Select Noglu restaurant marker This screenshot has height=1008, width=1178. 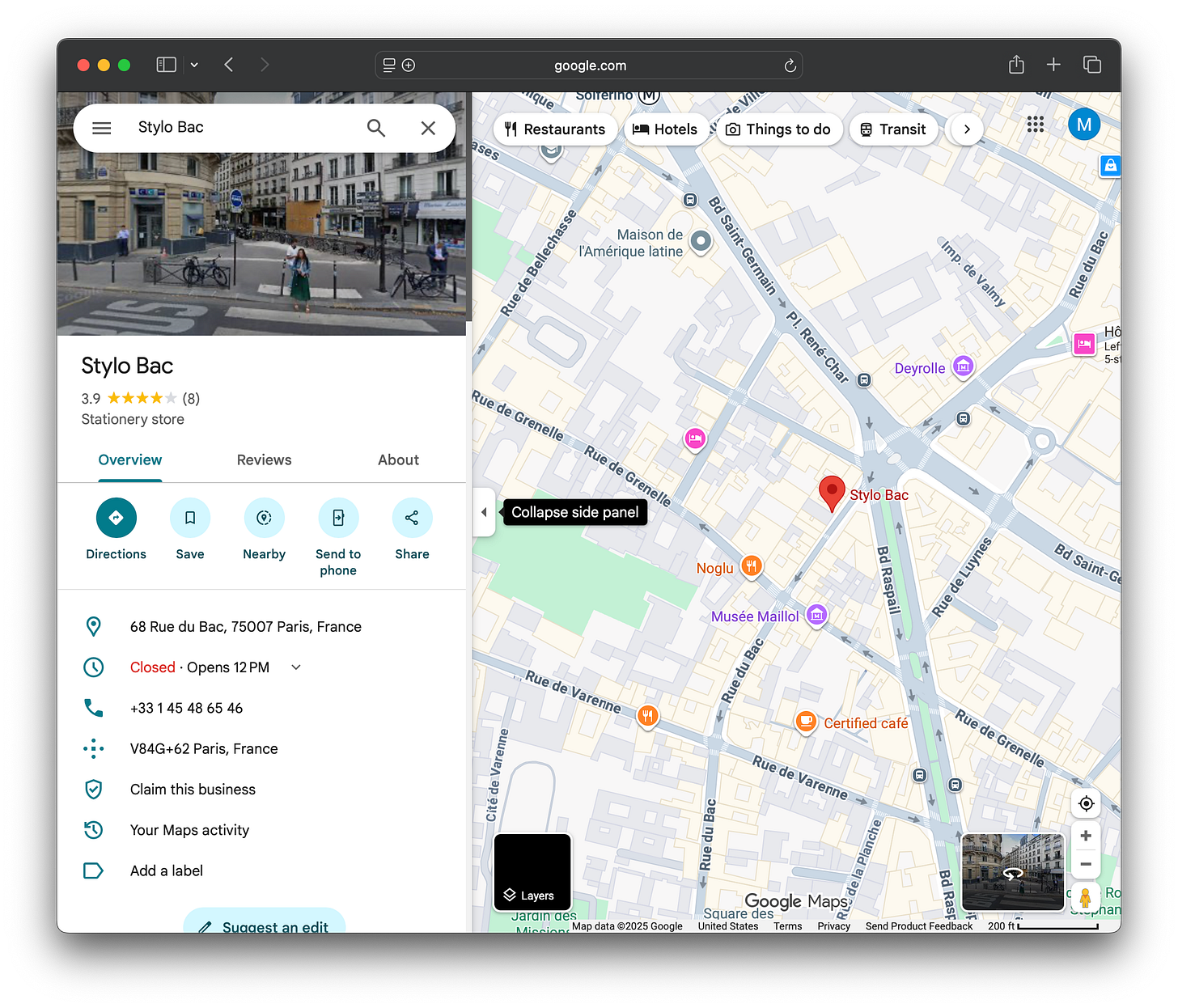[752, 566]
